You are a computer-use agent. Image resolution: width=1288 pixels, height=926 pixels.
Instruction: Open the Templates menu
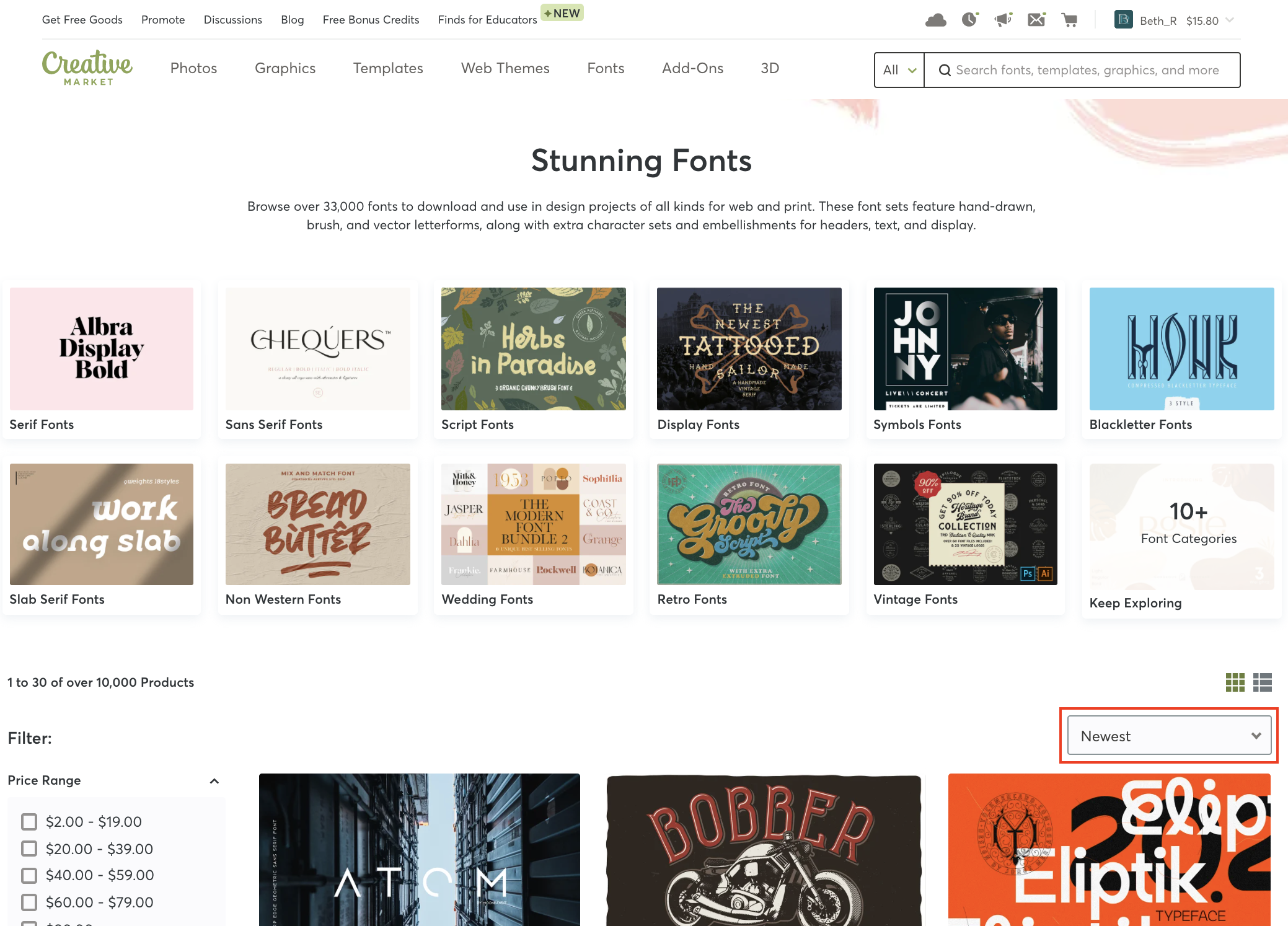[x=388, y=68]
